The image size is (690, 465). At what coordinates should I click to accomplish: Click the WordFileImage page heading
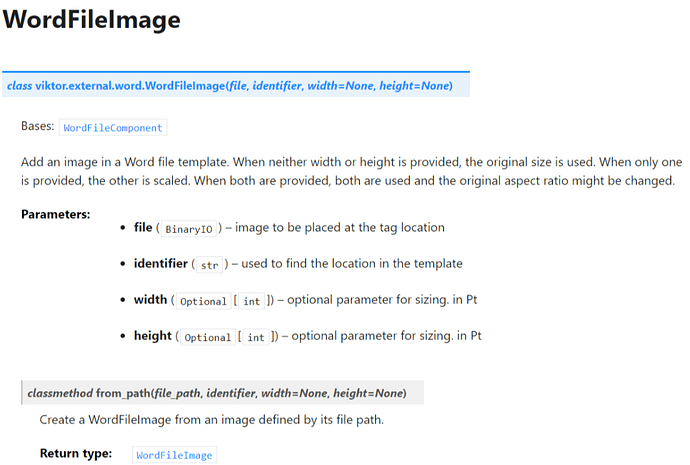click(92, 20)
